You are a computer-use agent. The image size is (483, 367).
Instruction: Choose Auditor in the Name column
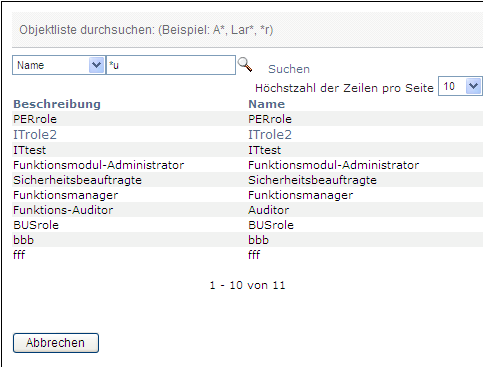tap(269, 210)
